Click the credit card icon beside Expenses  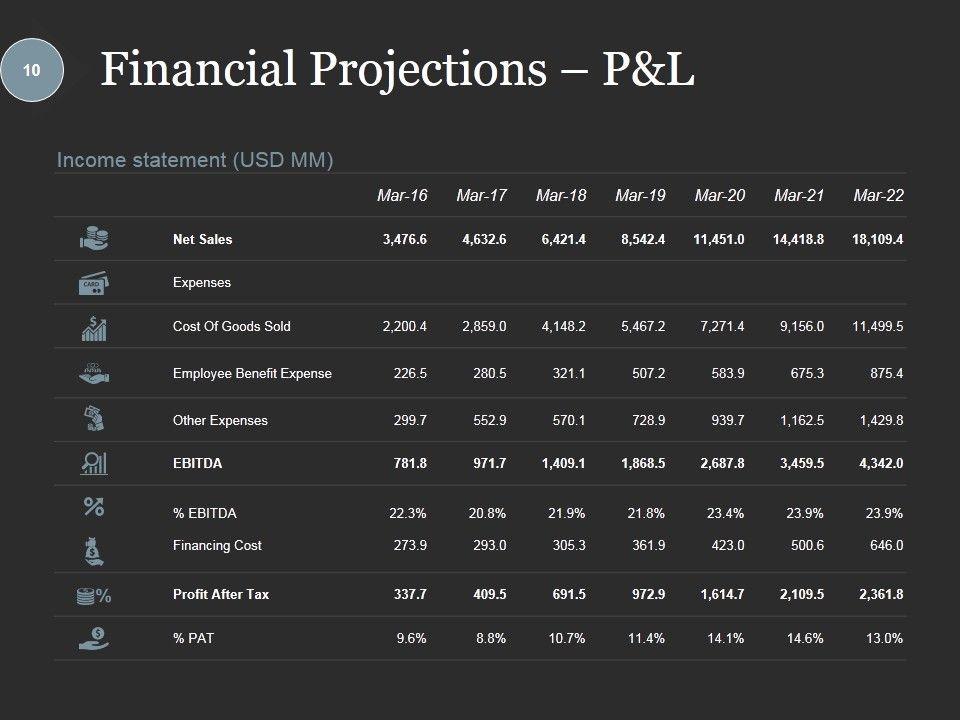(93, 283)
